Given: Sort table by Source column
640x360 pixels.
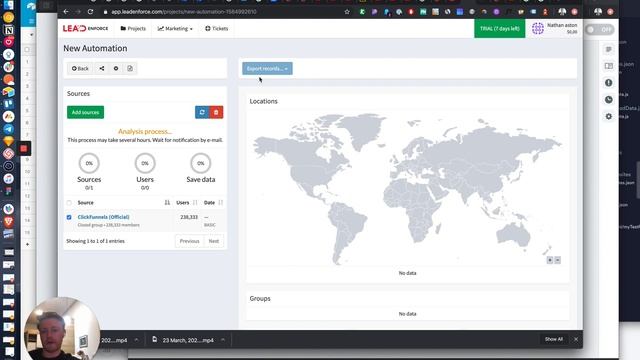Looking at the screenshot, I should [124, 202].
